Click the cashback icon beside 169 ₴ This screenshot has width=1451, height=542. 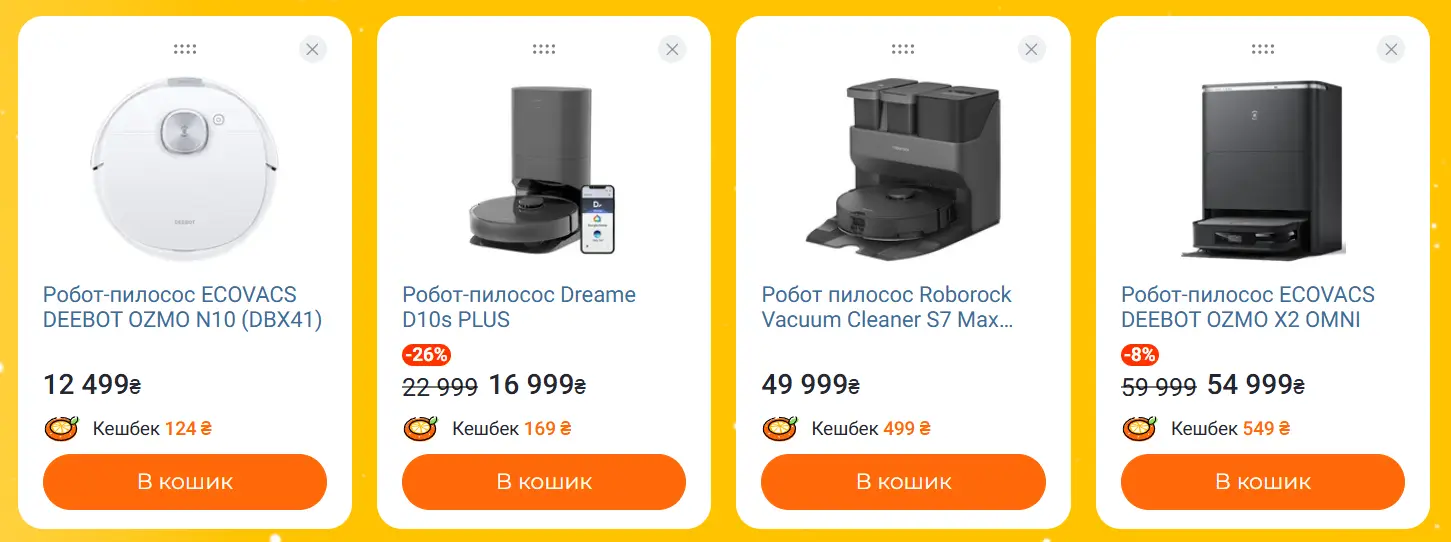(421, 428)
